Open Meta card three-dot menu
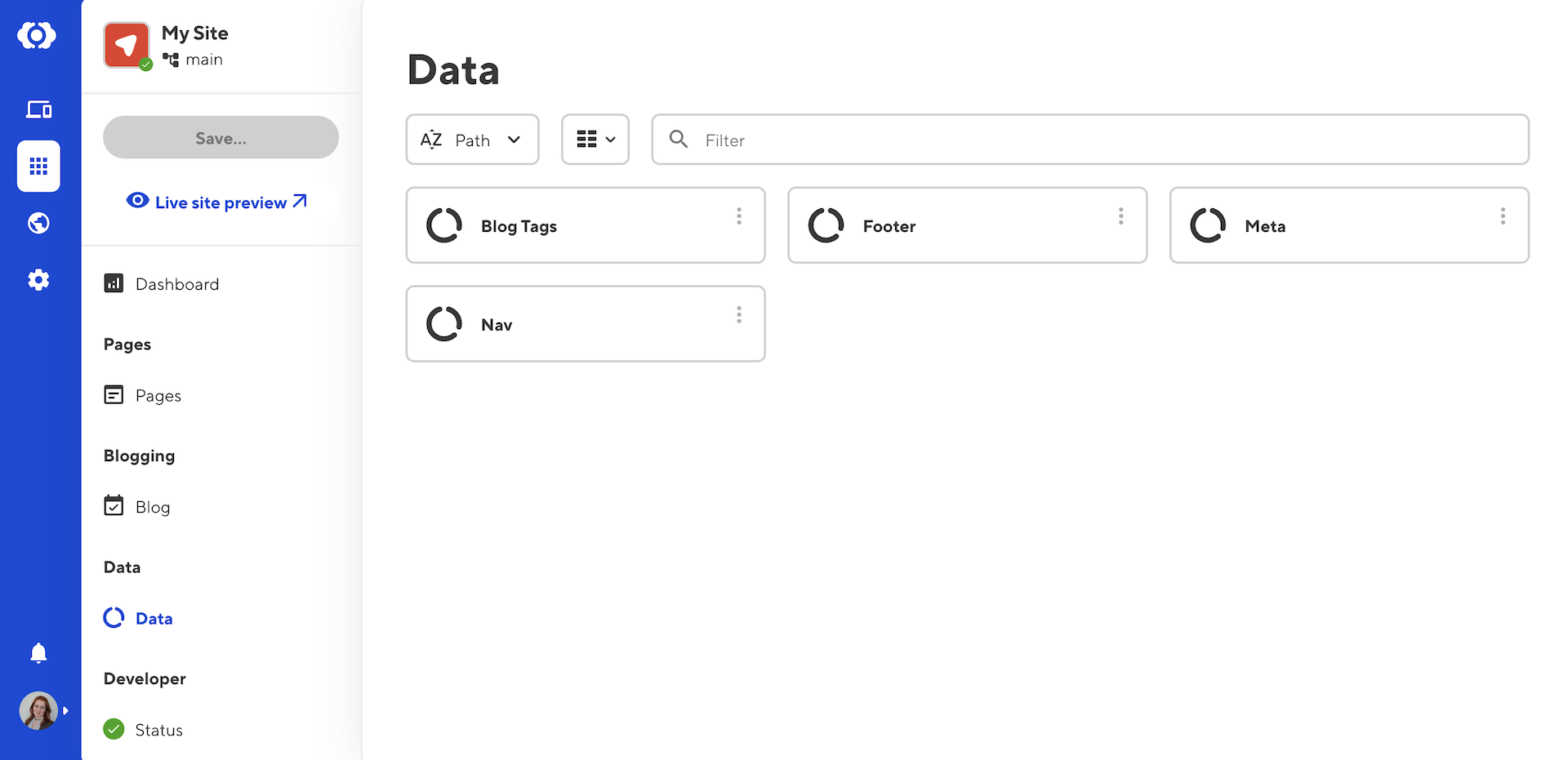Image resolution: width=1568 pixels, height=760 pixels. click(1503, 216)
